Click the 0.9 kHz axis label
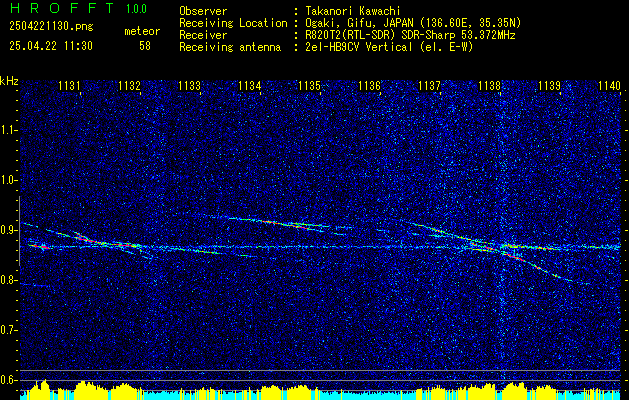Image resolution: width=629 pixels, height=400 pixels. 8,230
